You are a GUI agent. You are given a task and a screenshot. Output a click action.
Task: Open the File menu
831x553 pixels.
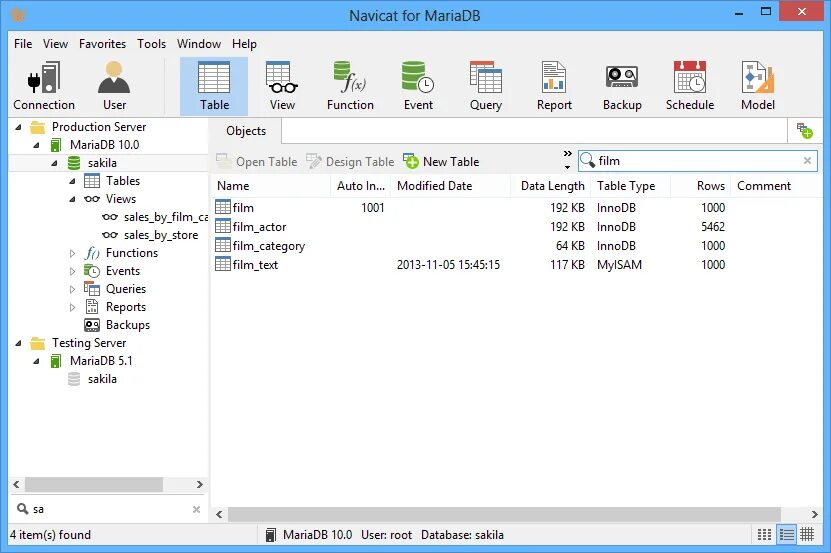tap(23, 43)
